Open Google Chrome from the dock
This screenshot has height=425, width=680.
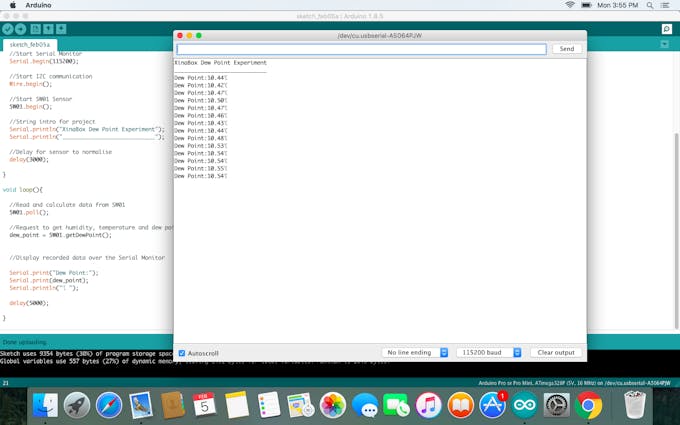tap(588, 405)
